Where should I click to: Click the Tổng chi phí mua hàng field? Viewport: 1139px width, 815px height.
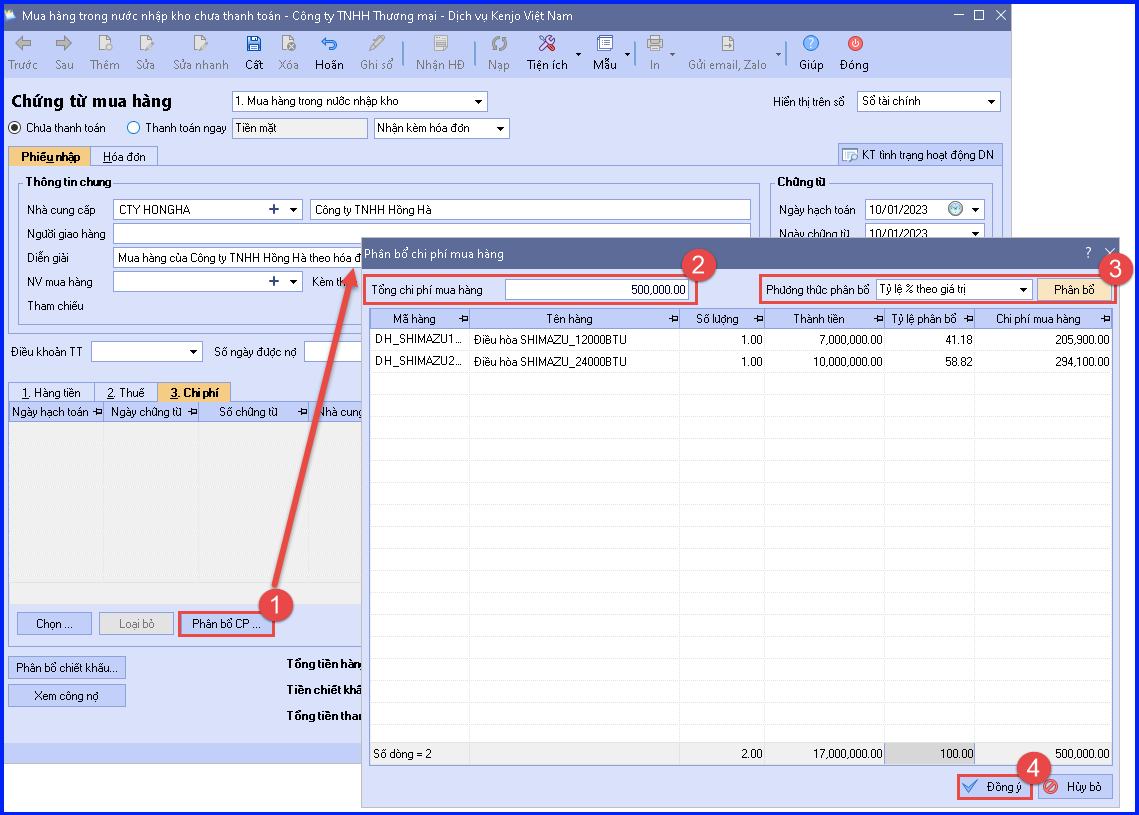[596, 290]
